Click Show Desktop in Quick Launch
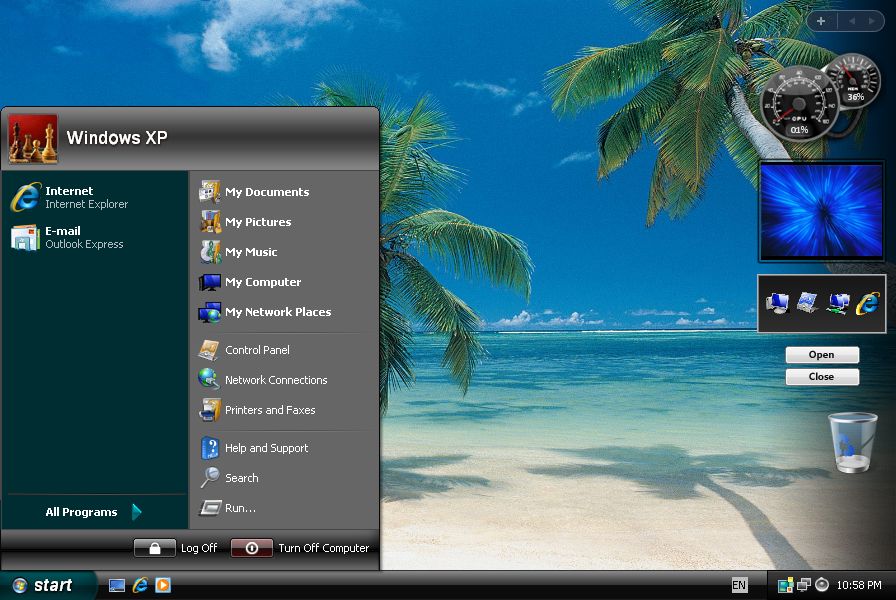 click(117, 585)
